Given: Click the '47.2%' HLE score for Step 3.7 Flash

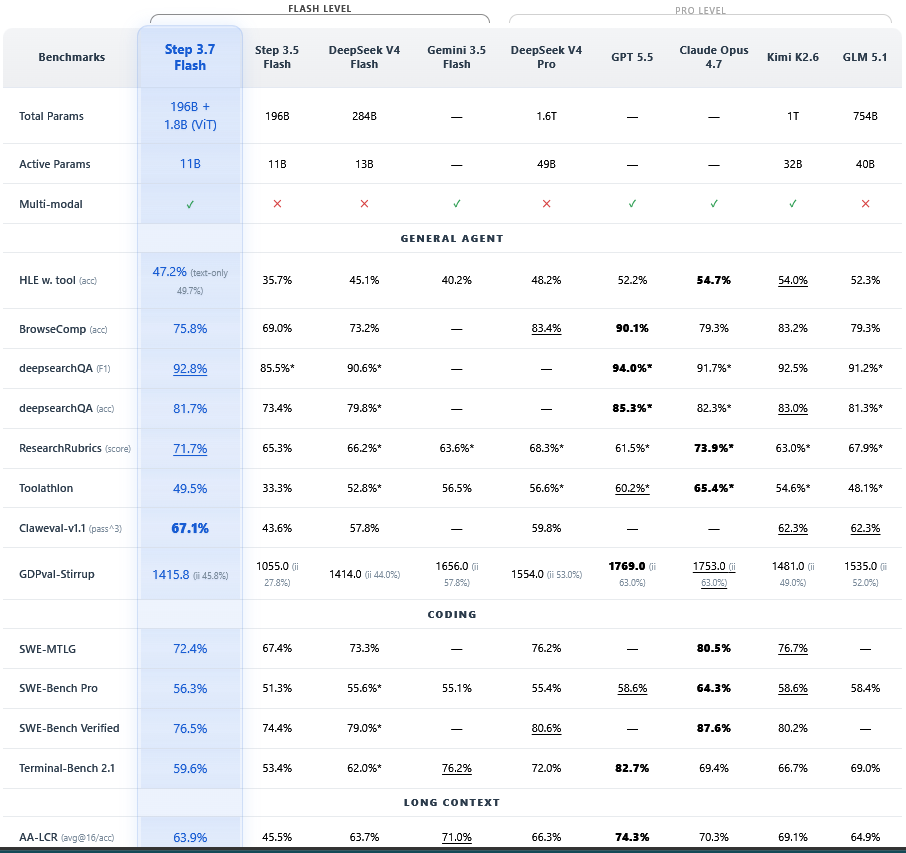Looking at the screenshot, I should click(169, 272).
